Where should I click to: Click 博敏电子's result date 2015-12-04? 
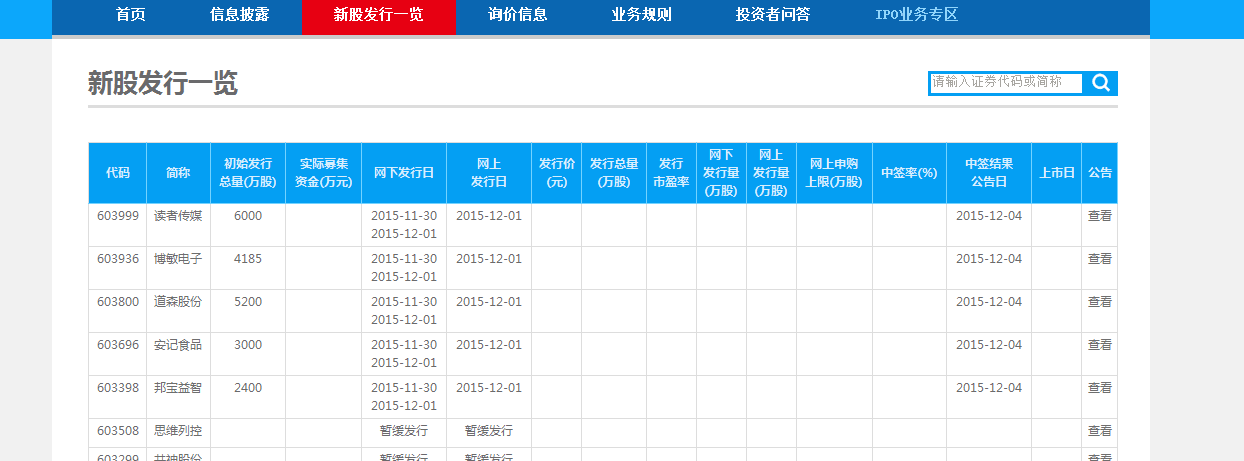[x=989, y=259]
